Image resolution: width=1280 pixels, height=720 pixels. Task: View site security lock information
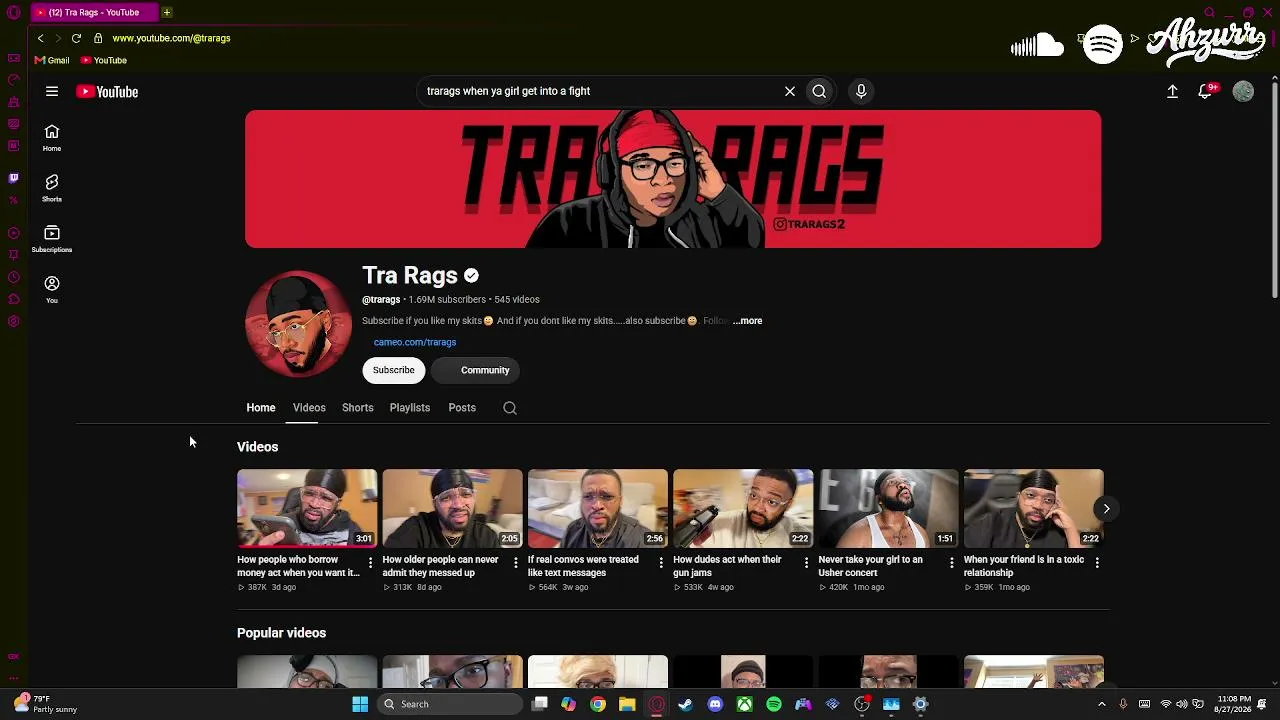[x=98, y=38]
